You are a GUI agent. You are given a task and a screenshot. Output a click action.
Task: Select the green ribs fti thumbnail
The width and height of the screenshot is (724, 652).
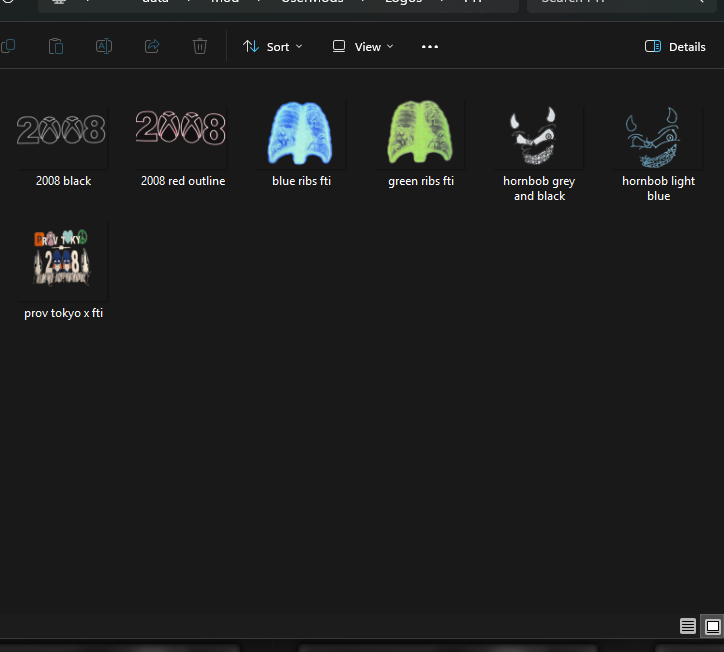(x=420, y=133)
